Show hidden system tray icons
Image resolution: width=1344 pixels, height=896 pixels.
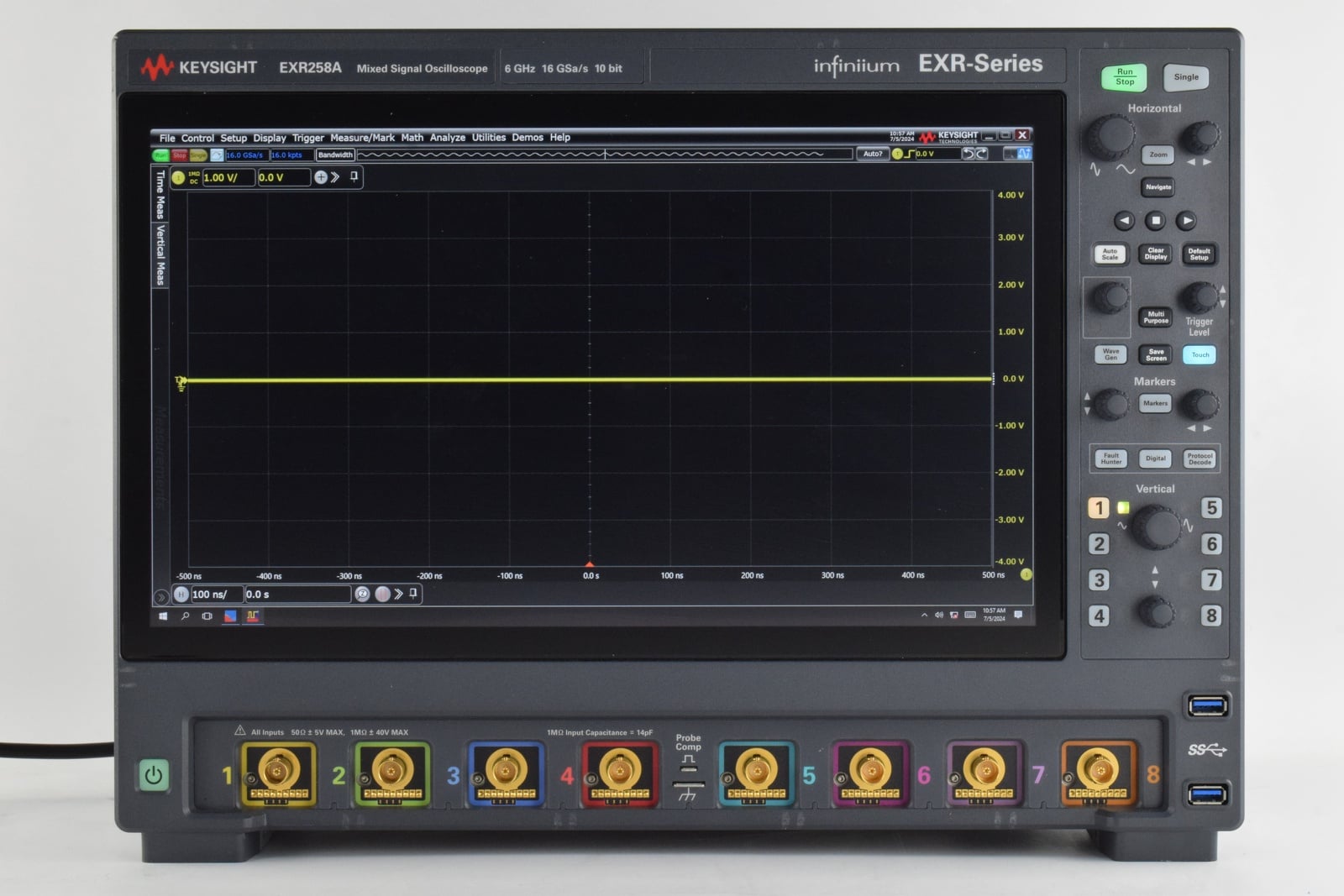point(924,615)
